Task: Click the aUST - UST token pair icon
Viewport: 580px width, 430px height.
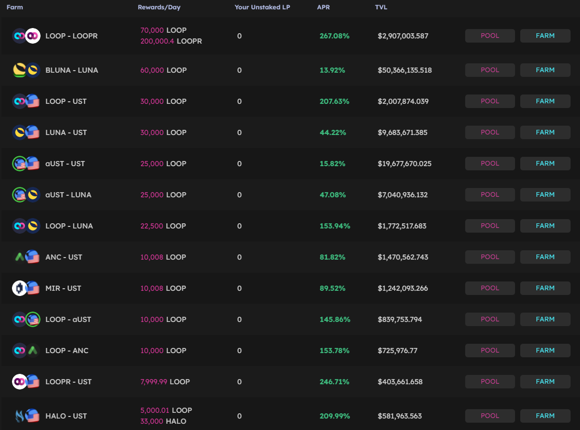Action: (26, 164)
